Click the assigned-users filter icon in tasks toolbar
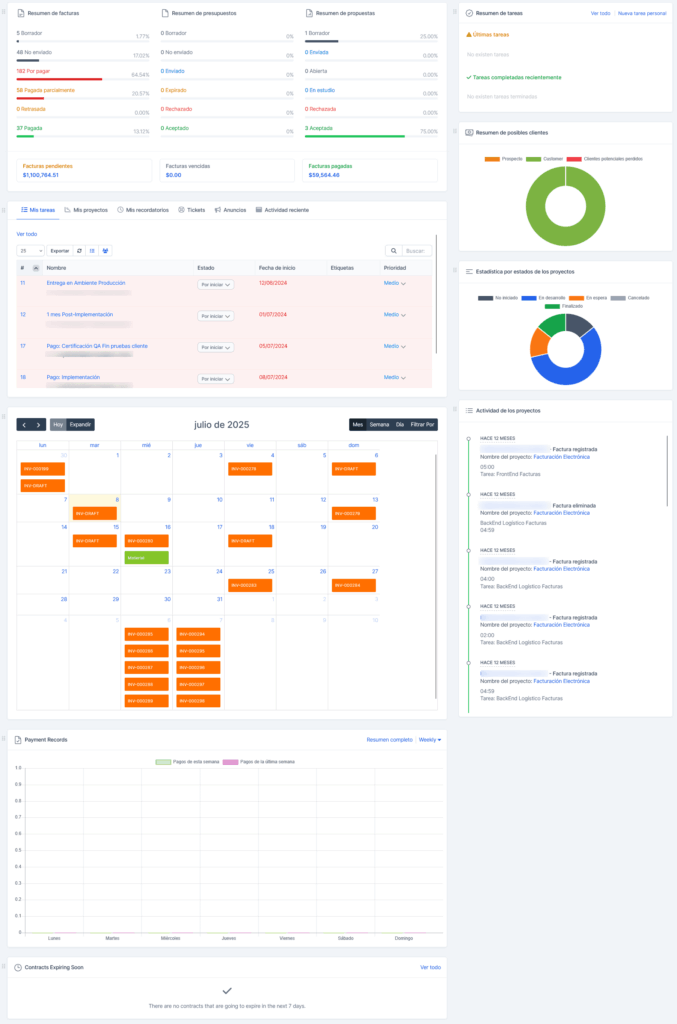Image resolution: width=677 pixels, height=1024 pixels. (x=105, y=251)
